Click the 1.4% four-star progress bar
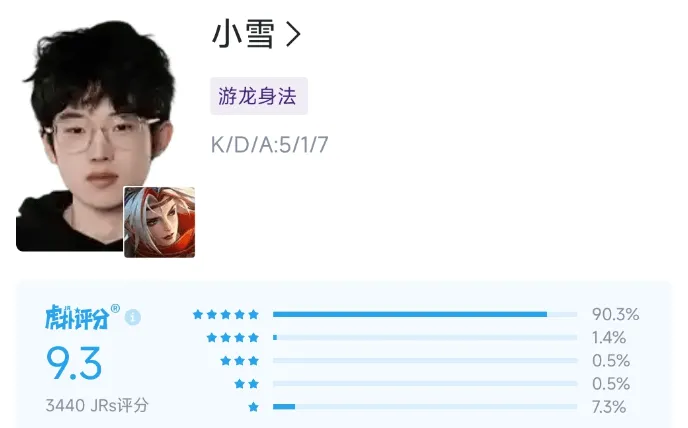The width and height of the screenshot is (688, 428). click(x=425, y=338)
